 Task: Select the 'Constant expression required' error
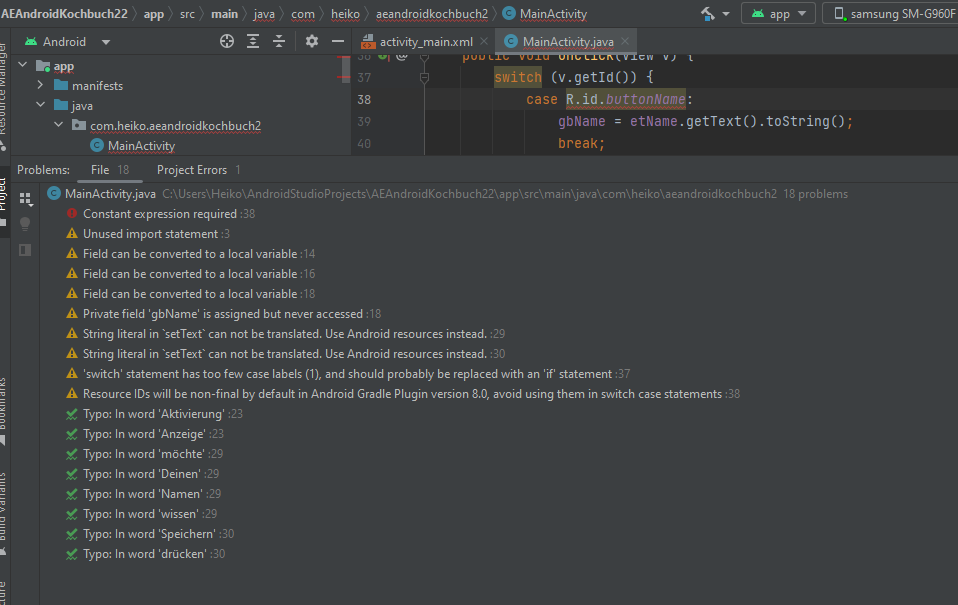160,214
